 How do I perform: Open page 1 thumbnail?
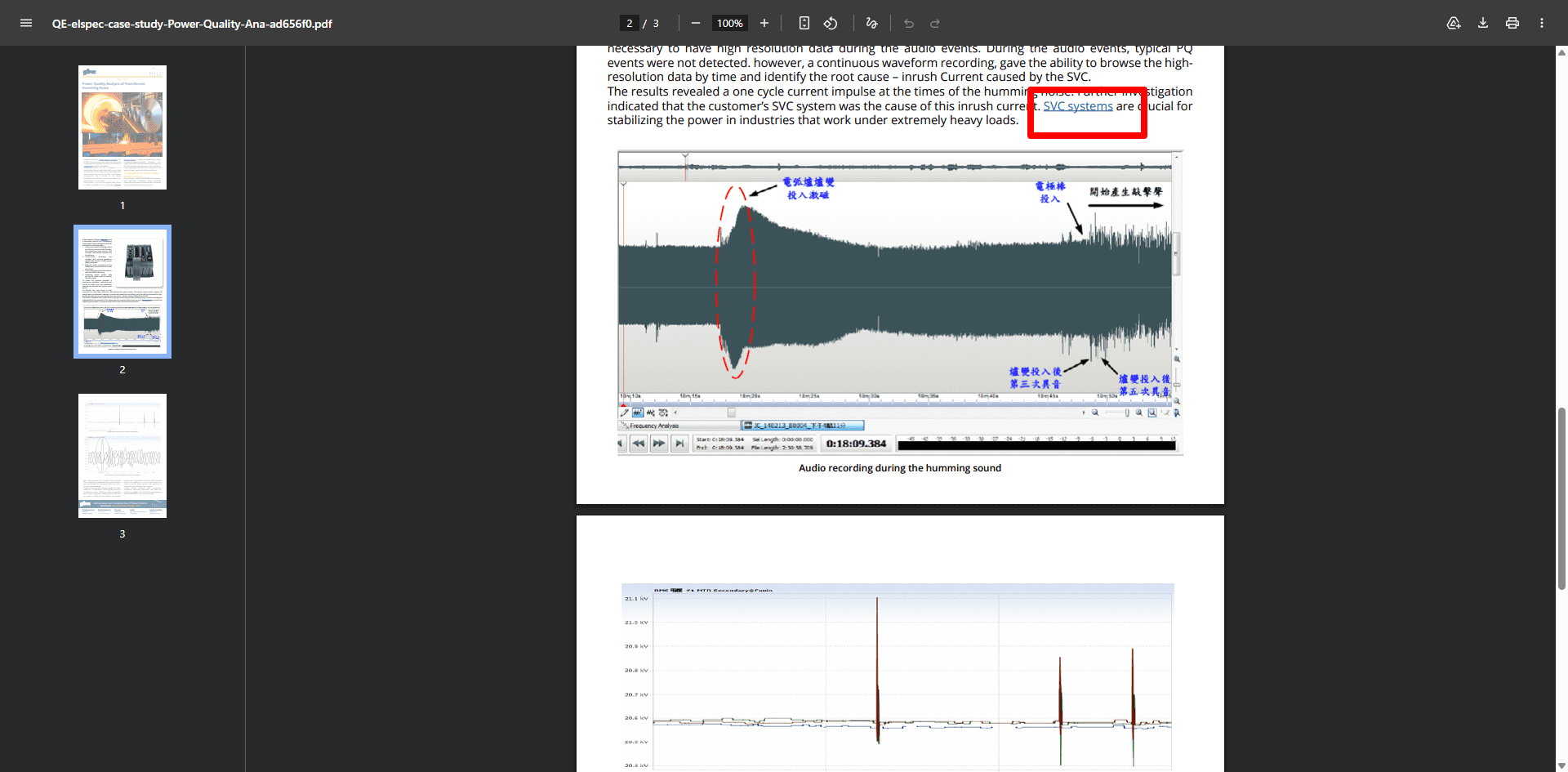click(x=122, y=127)
